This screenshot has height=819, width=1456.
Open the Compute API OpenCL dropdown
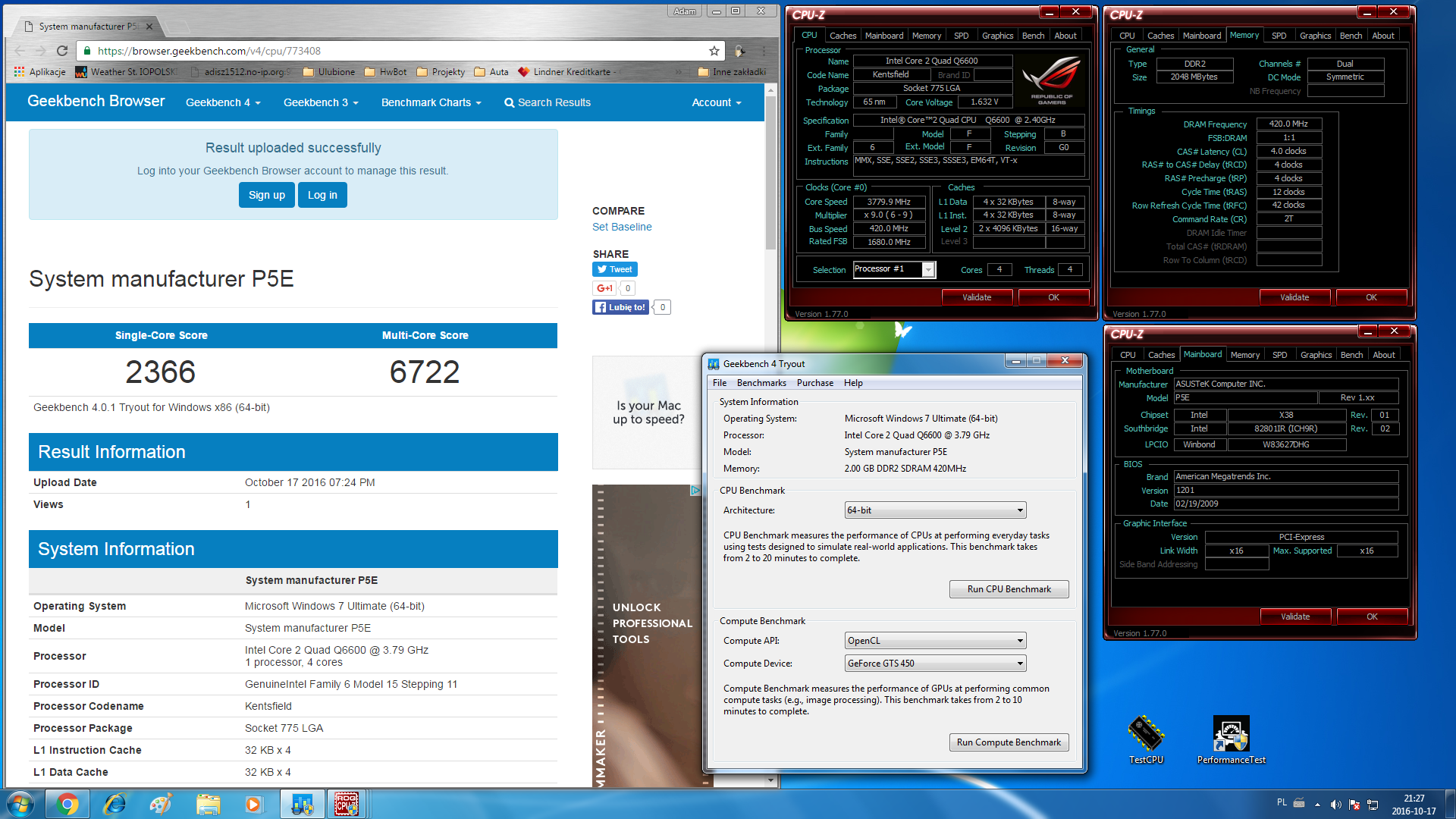[x=936, y=641]
